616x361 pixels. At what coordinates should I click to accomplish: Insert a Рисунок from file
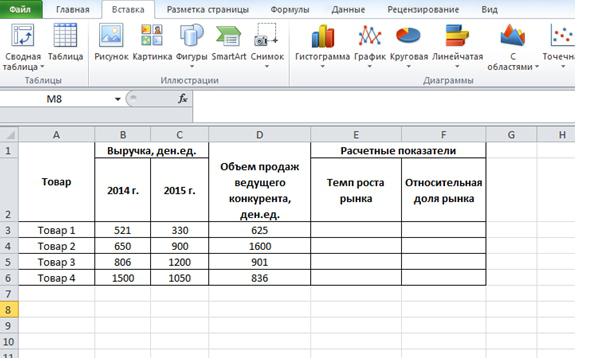[x=112, y=42]
